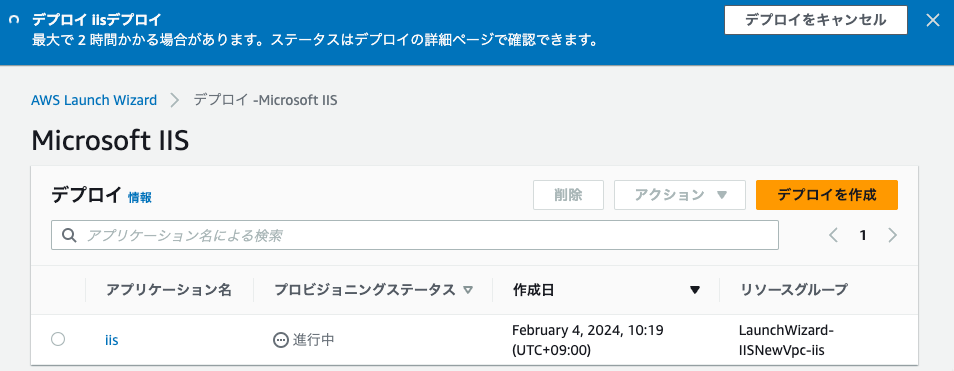This screenshot has width=954, height=371.
Task: Go to previous page arrow
Action: (x=834, y=235)
